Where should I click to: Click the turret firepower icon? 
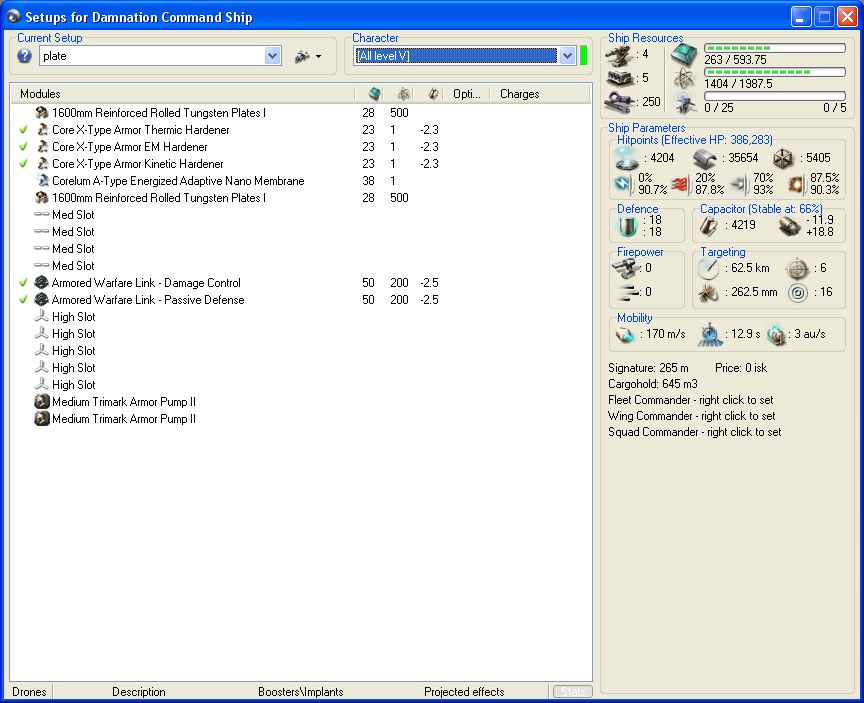click(625, 268)
